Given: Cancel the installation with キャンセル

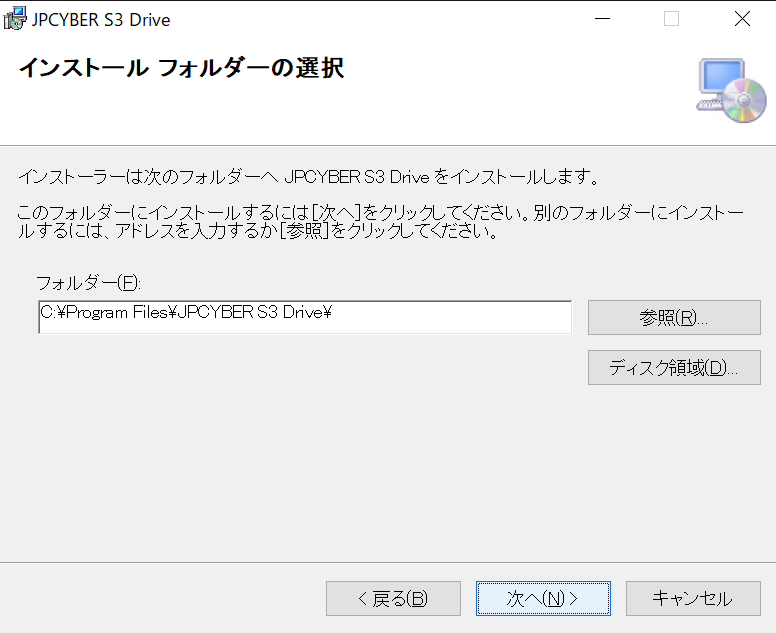Looking at the screenshot, I should 693,598.
